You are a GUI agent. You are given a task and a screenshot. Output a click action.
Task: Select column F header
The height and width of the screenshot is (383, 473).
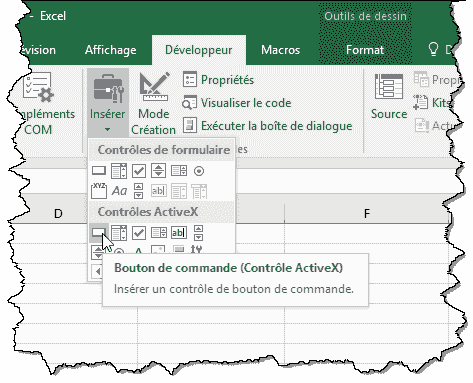[367, 213]
